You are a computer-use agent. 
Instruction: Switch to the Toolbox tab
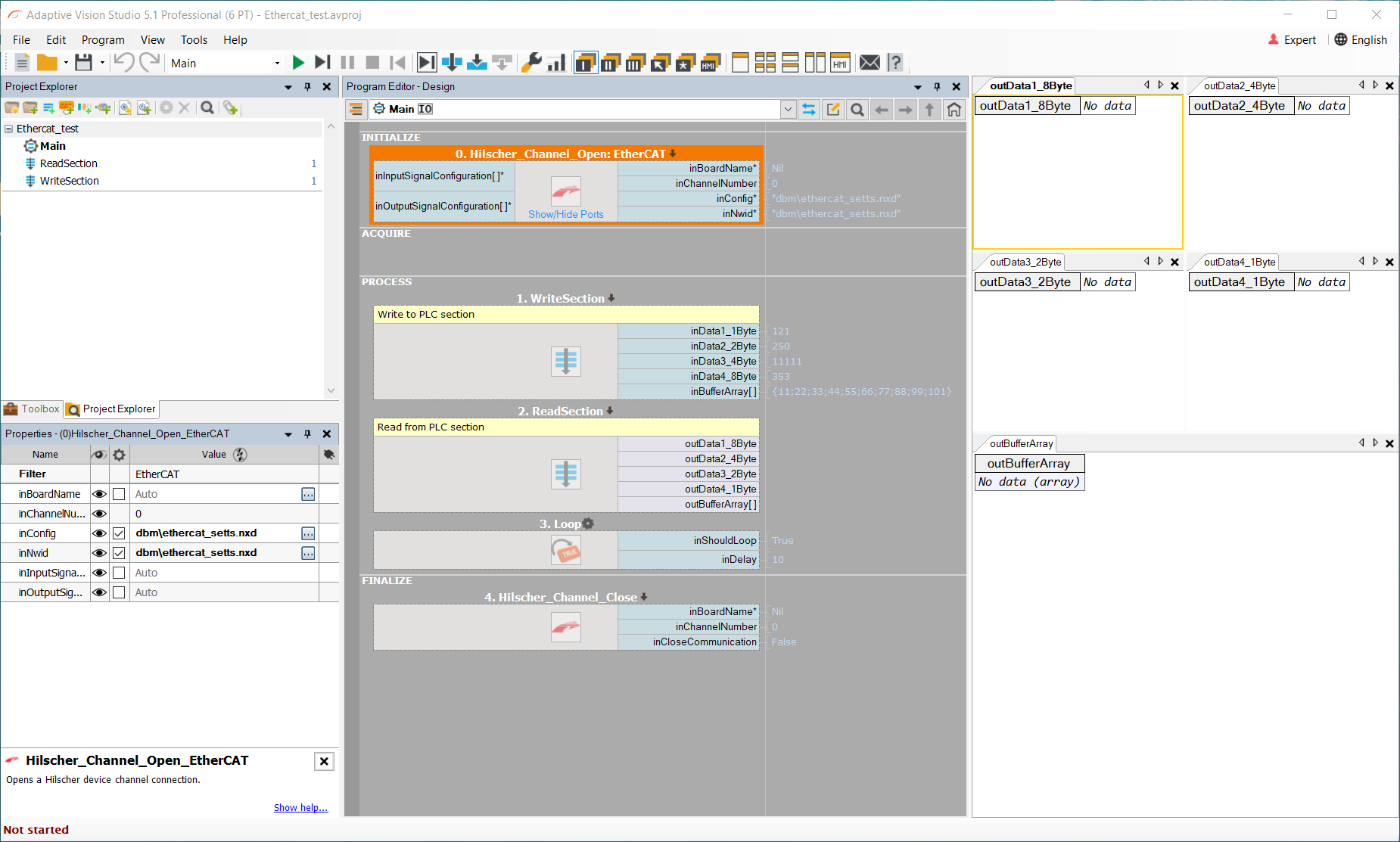tap(32, 409)
